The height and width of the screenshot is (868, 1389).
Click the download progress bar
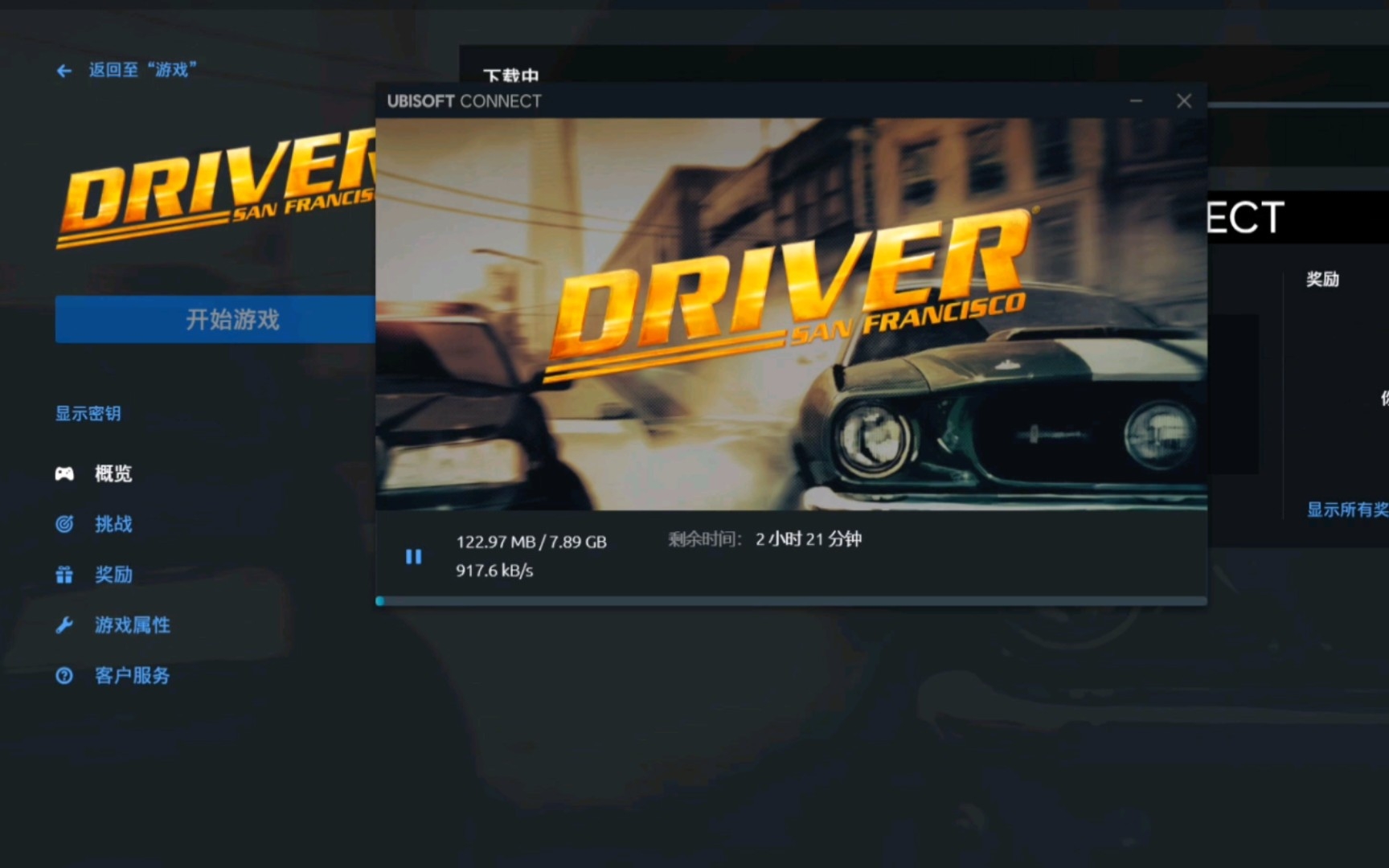pos(791,600)
